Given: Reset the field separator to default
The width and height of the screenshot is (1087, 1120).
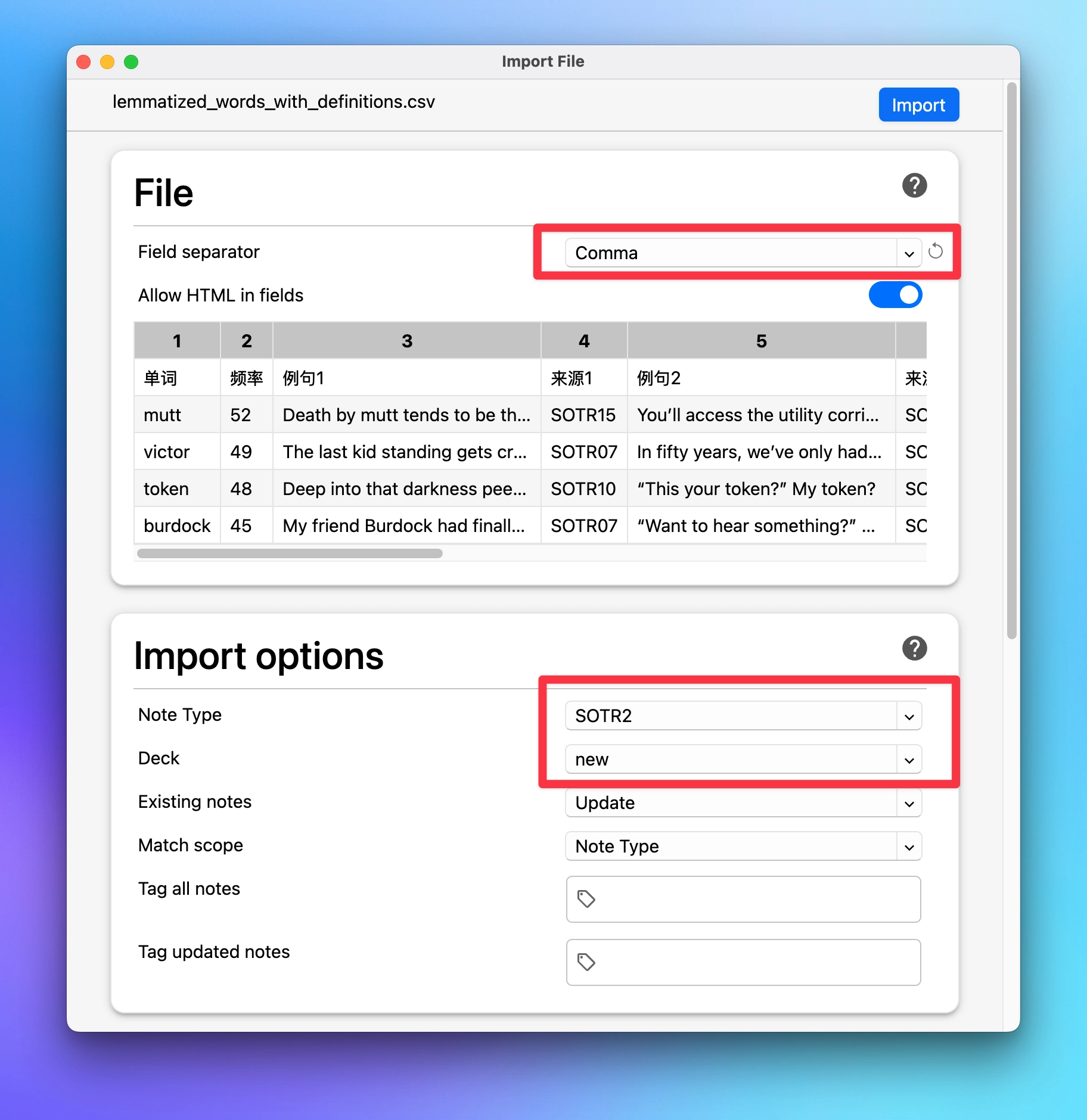Looking at the screenshot, I should tap(935, 251).
